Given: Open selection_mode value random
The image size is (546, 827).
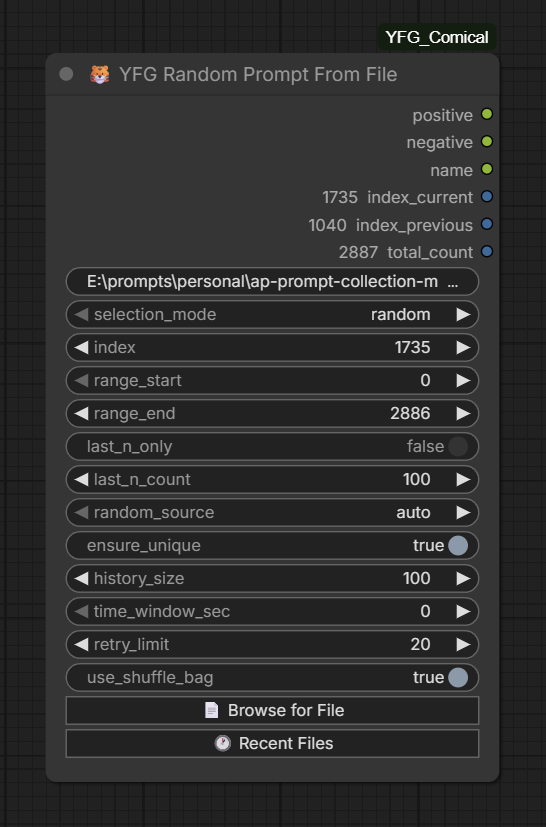Looking at the screenshot, I should [400, 314].
